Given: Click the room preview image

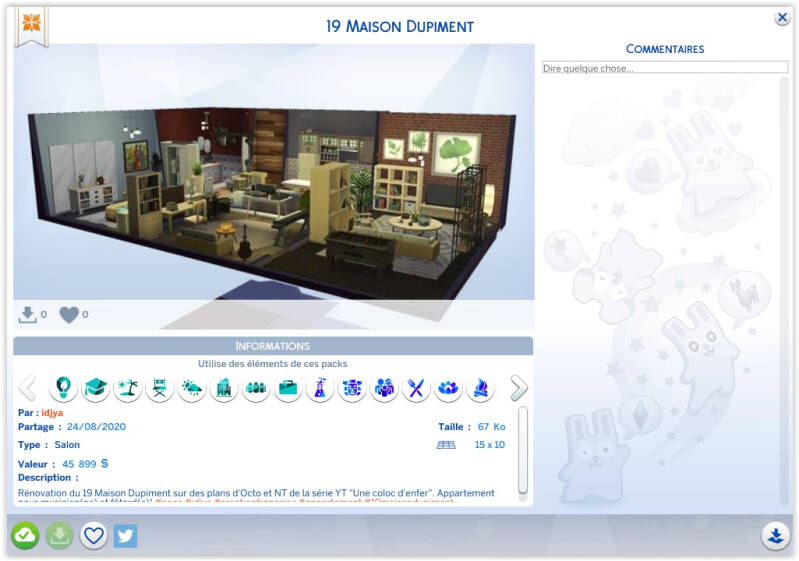Looking at the screenshot, I should 274,171.
